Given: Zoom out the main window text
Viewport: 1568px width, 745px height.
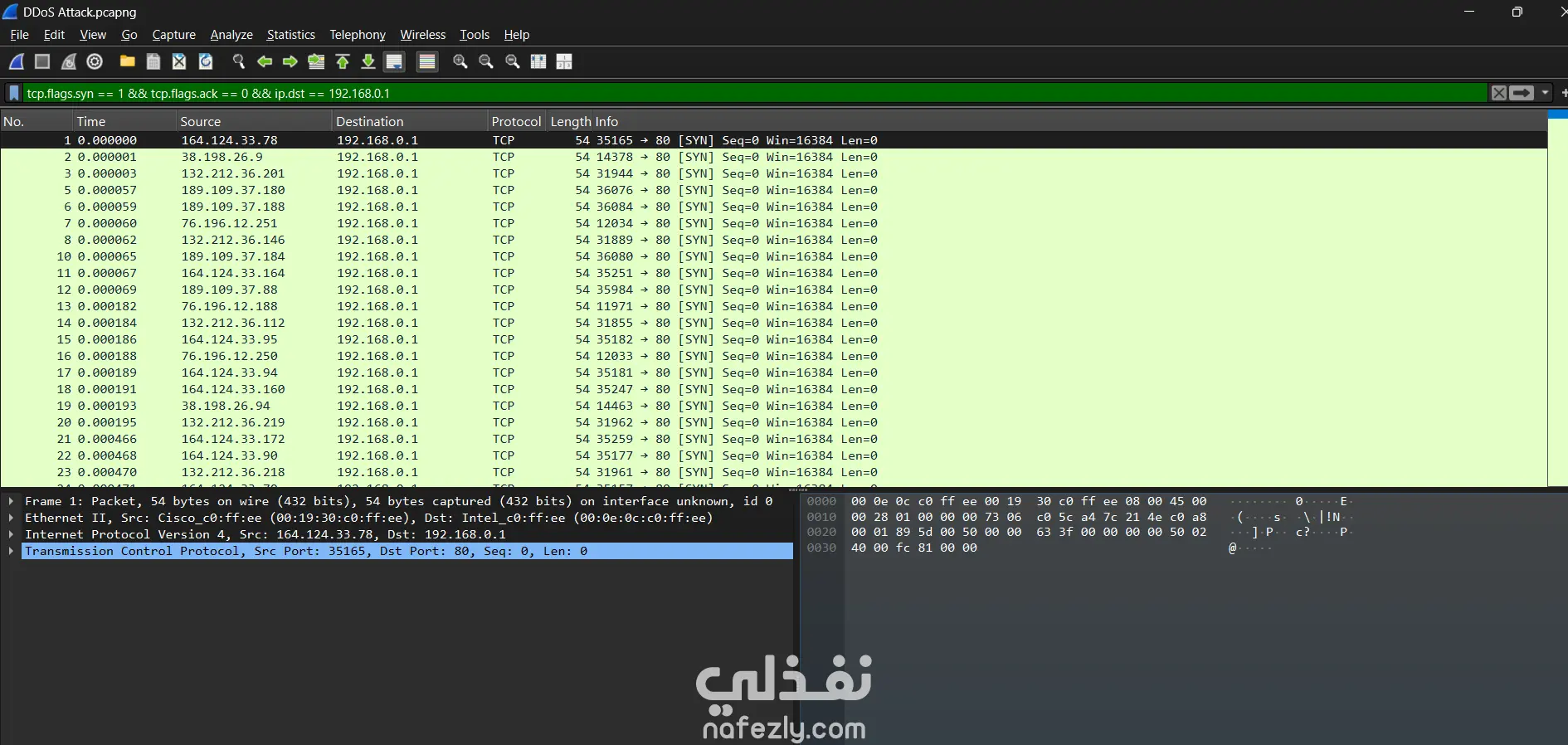Looking at the screenshot, I should (486, 61).
